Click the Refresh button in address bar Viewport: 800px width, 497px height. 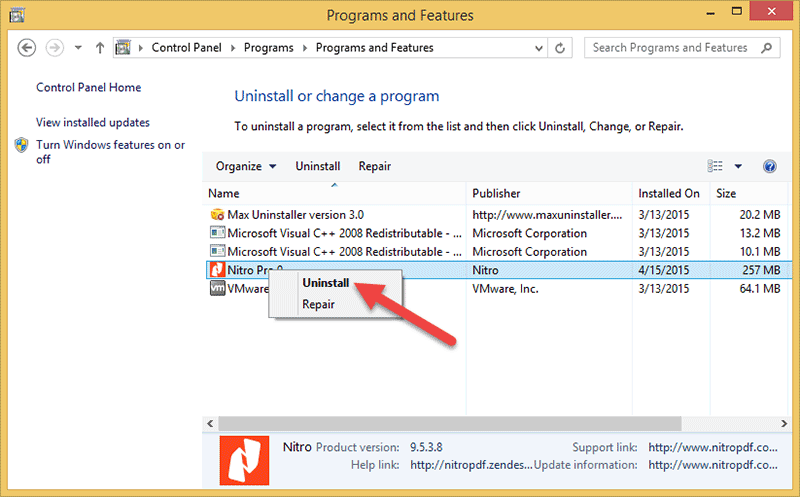(x=560, y=48)
